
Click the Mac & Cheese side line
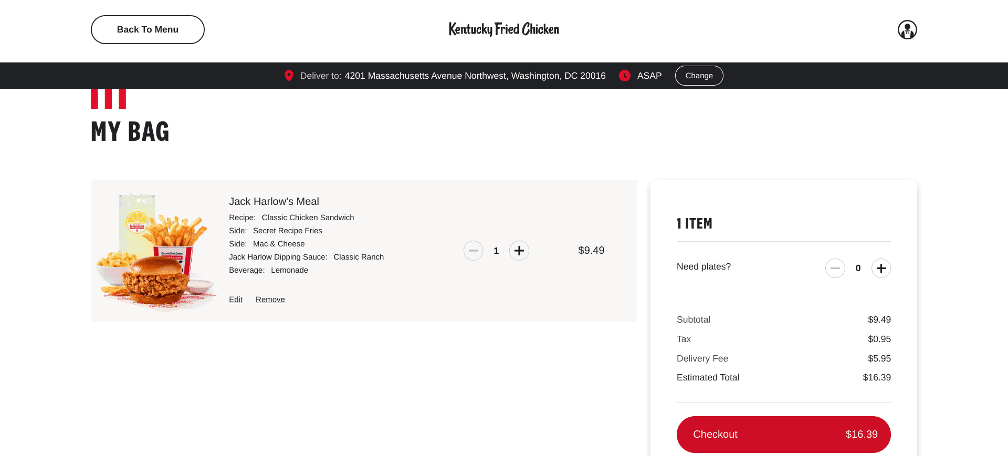tap(267, 244)
